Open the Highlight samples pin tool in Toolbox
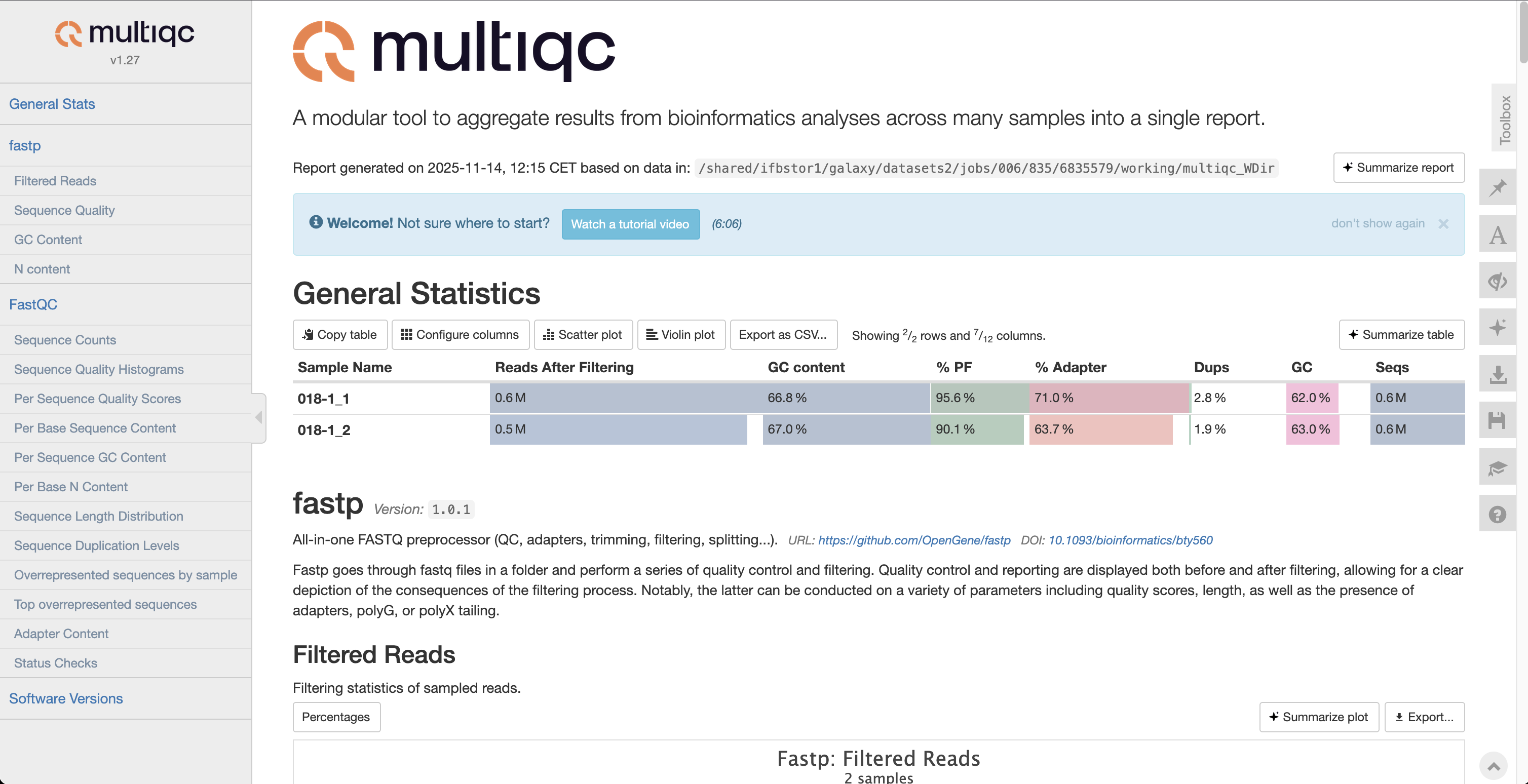The height and width of the screenshot is (784, 1528). click(1498, 187)
